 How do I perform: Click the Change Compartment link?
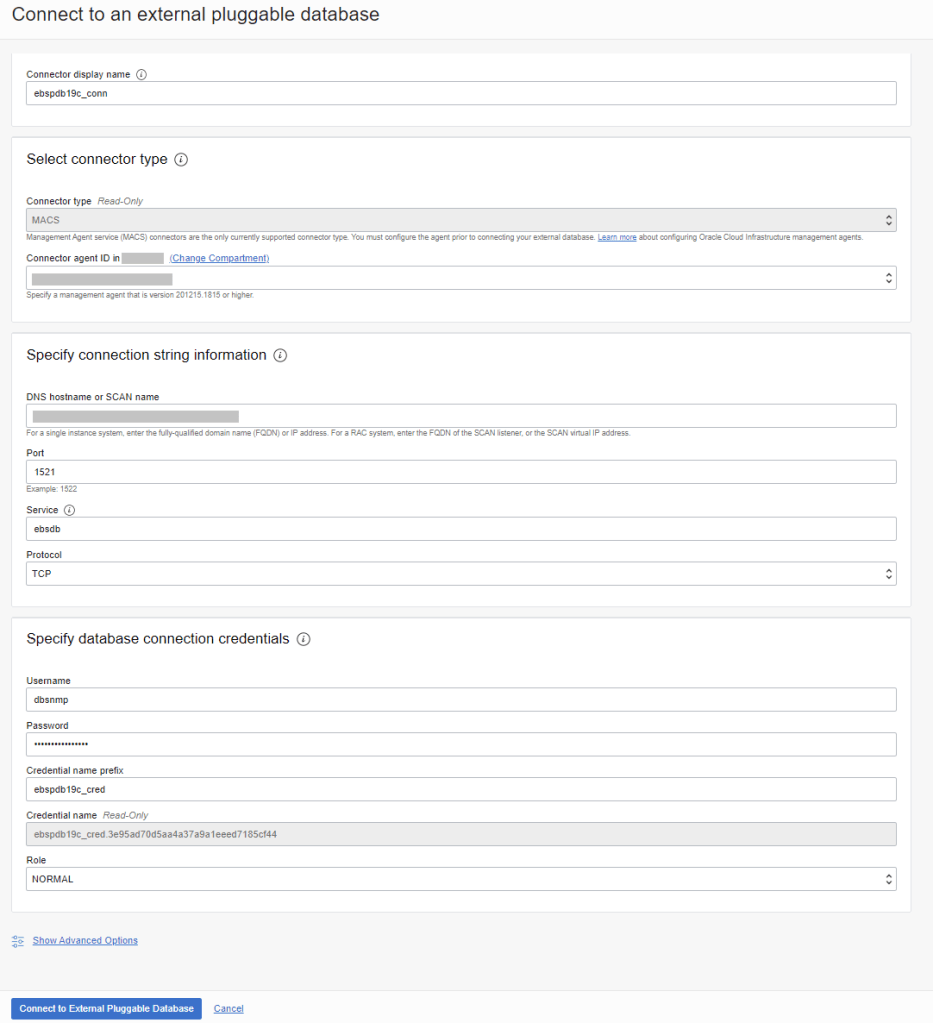click(x=219, y=258)
